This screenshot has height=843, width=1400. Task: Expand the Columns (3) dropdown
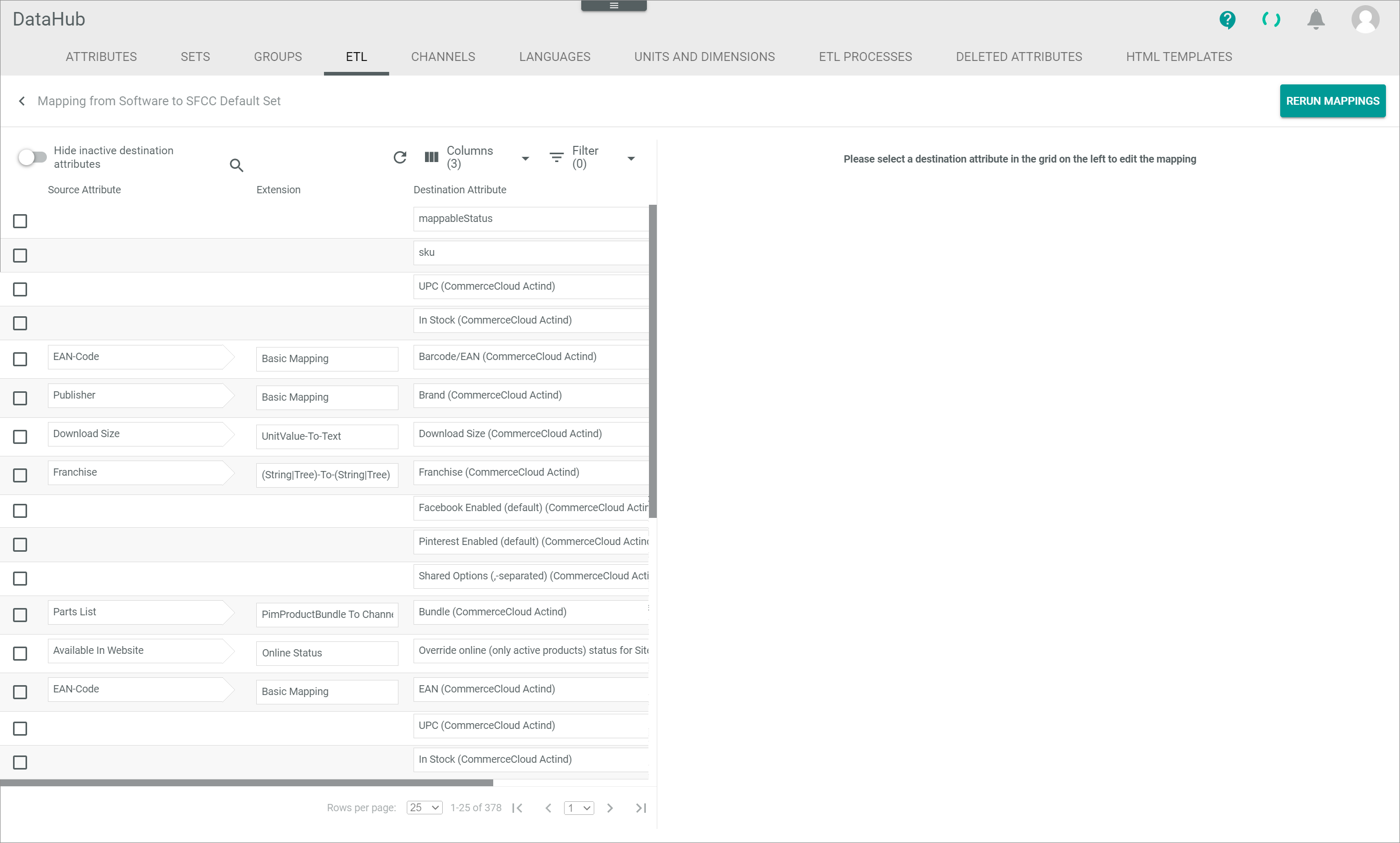pos(525,158)
